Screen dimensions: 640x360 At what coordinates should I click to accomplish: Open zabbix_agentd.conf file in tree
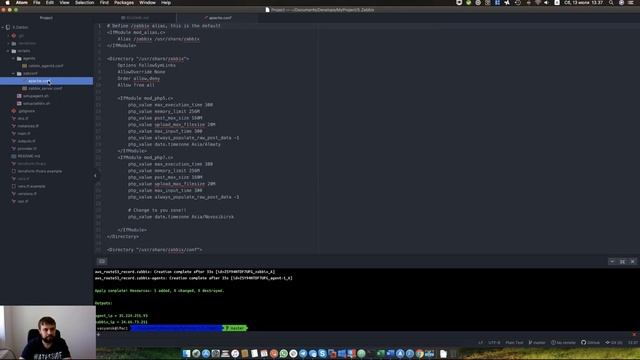45,66
